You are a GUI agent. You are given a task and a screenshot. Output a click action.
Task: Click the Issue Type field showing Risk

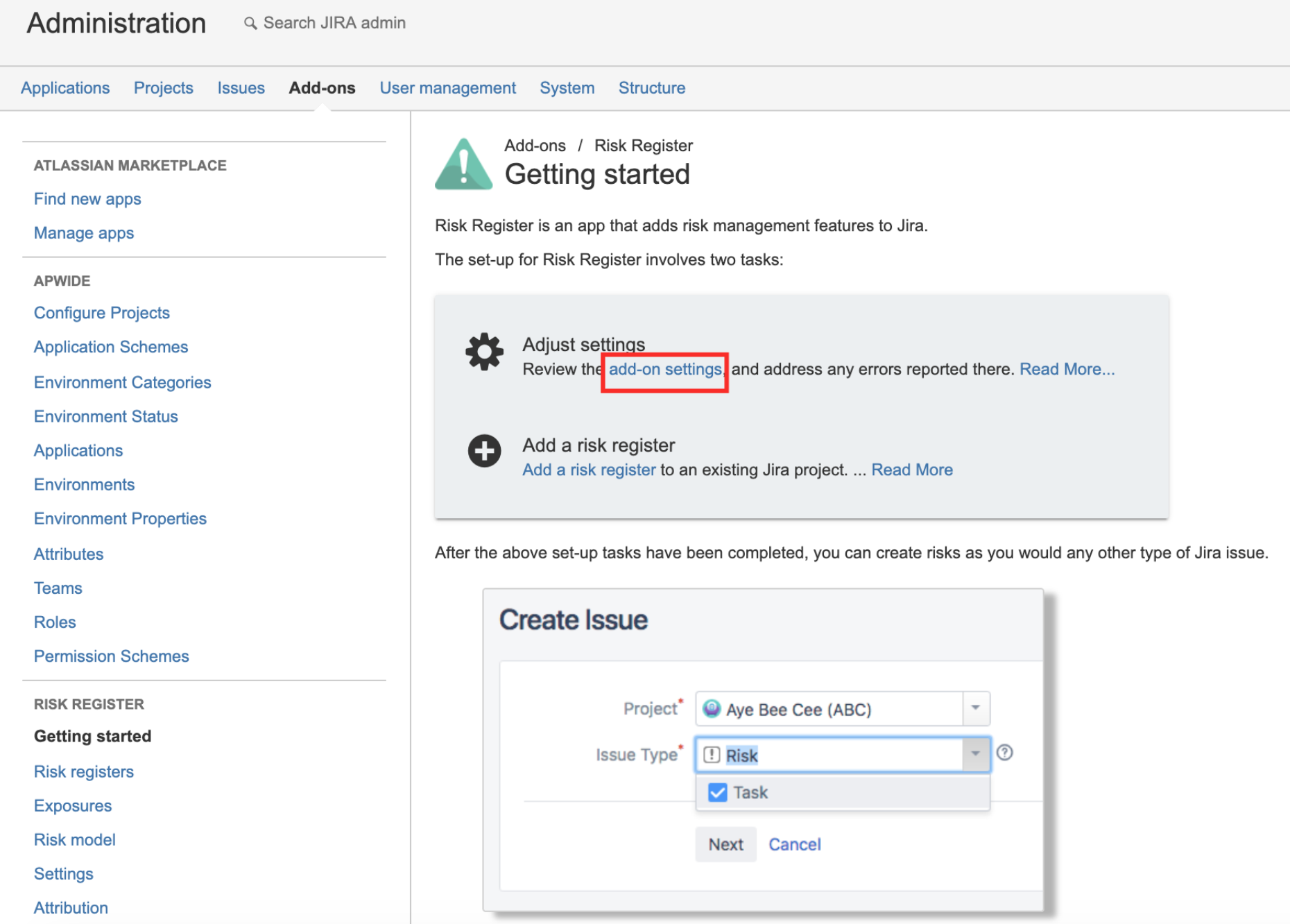(x=843, y=754)
